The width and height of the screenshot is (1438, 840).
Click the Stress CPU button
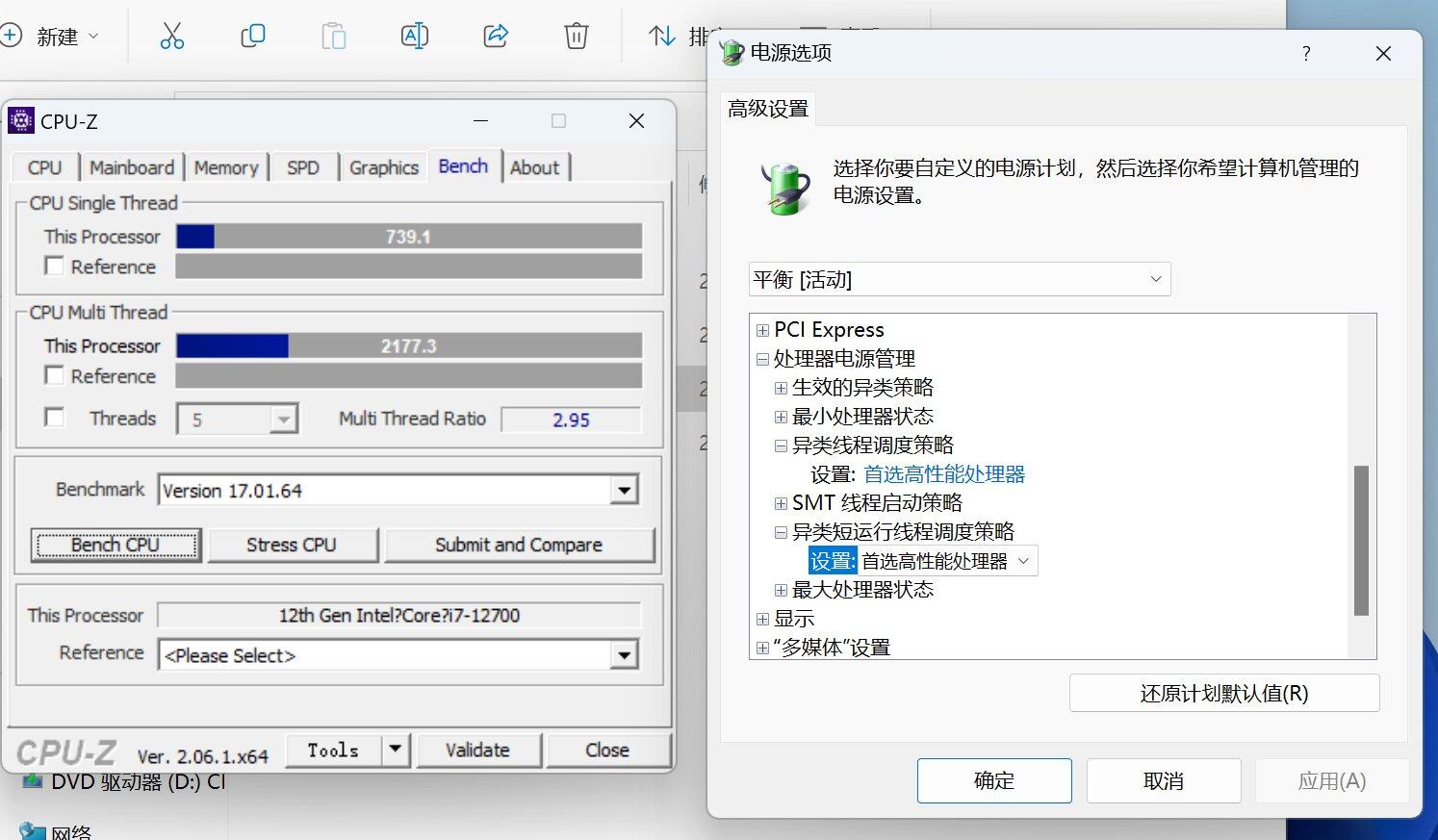[x=292, y=545]
